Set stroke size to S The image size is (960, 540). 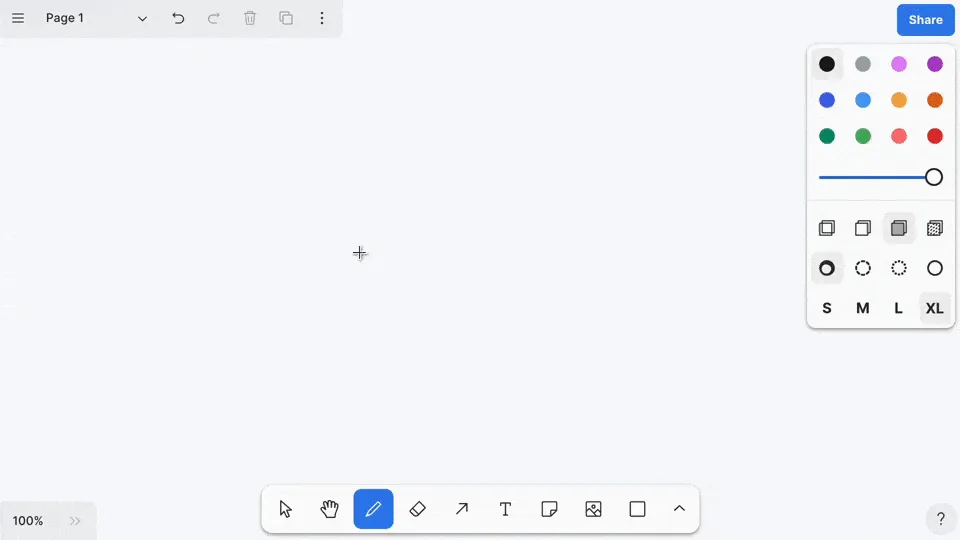(827, 308)
